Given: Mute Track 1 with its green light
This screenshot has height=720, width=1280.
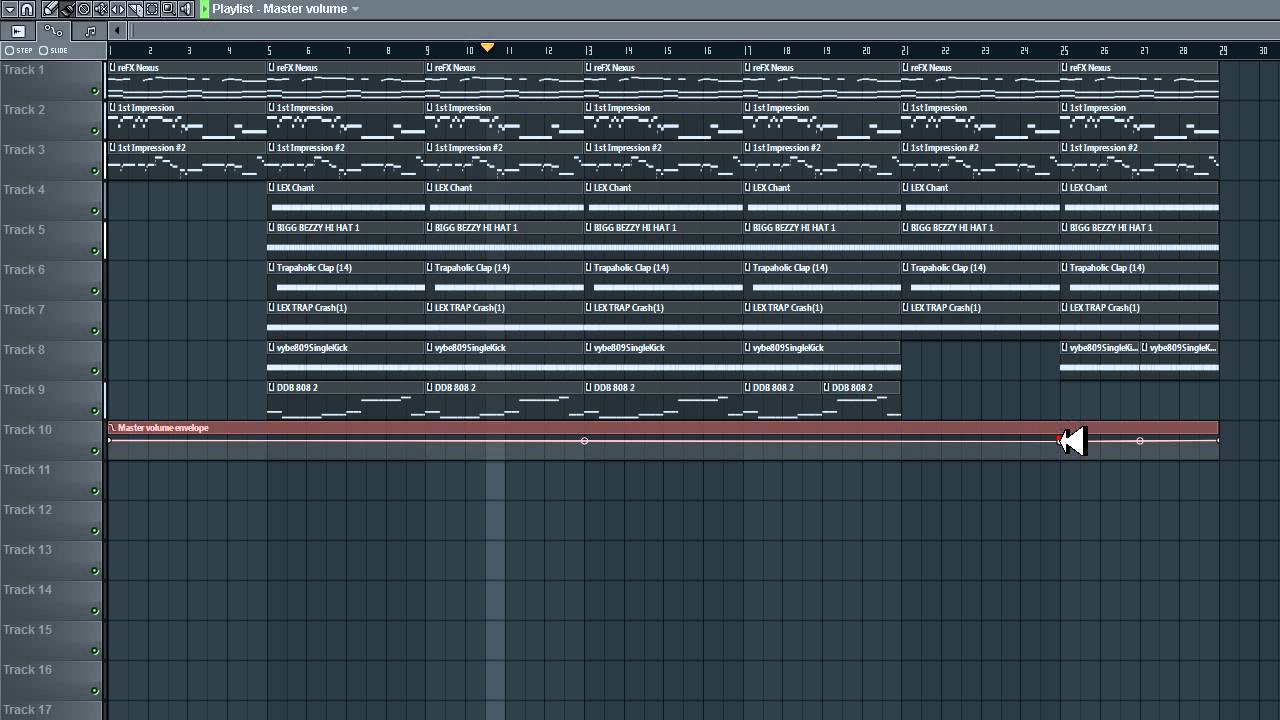Looking at the screenshot, I should [x=95, y=91].
